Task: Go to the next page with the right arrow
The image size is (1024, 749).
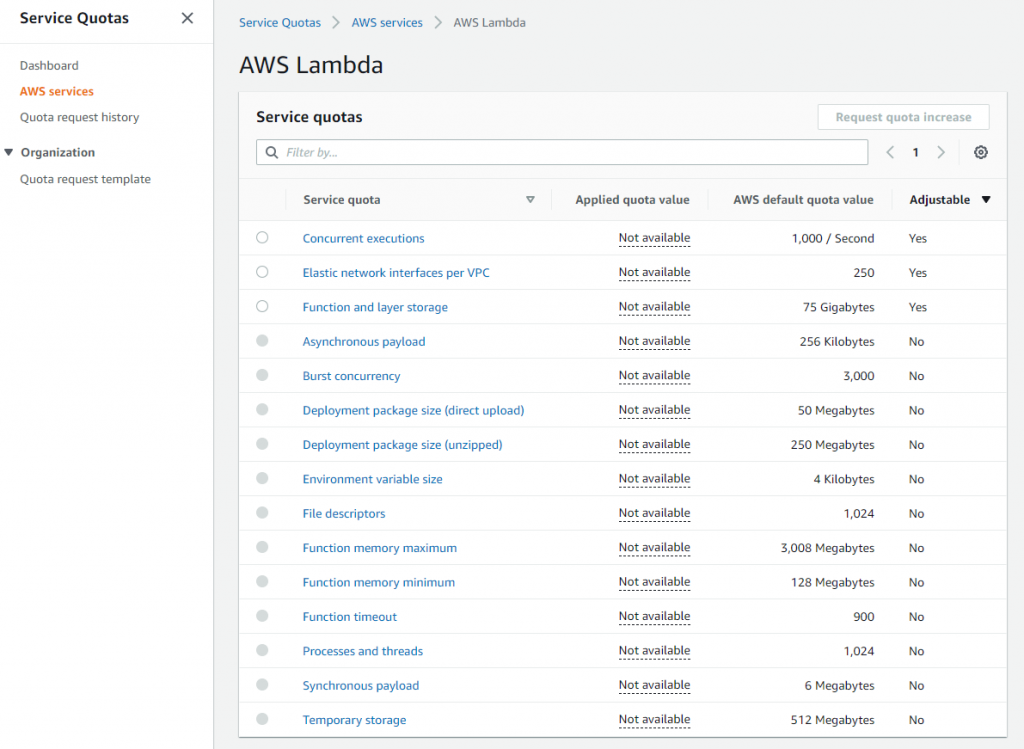Action: click(x=941, y=152)
